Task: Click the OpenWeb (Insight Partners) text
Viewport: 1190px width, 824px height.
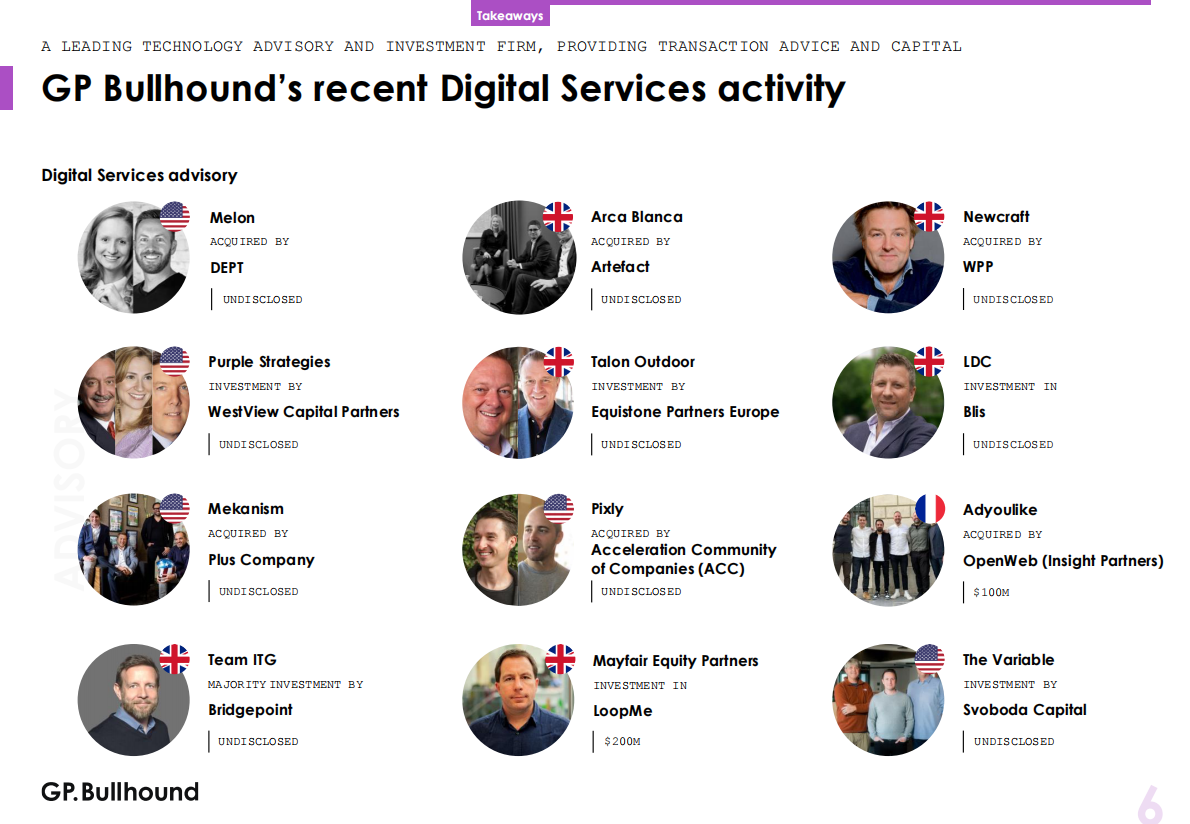Action: (1062, 561)
